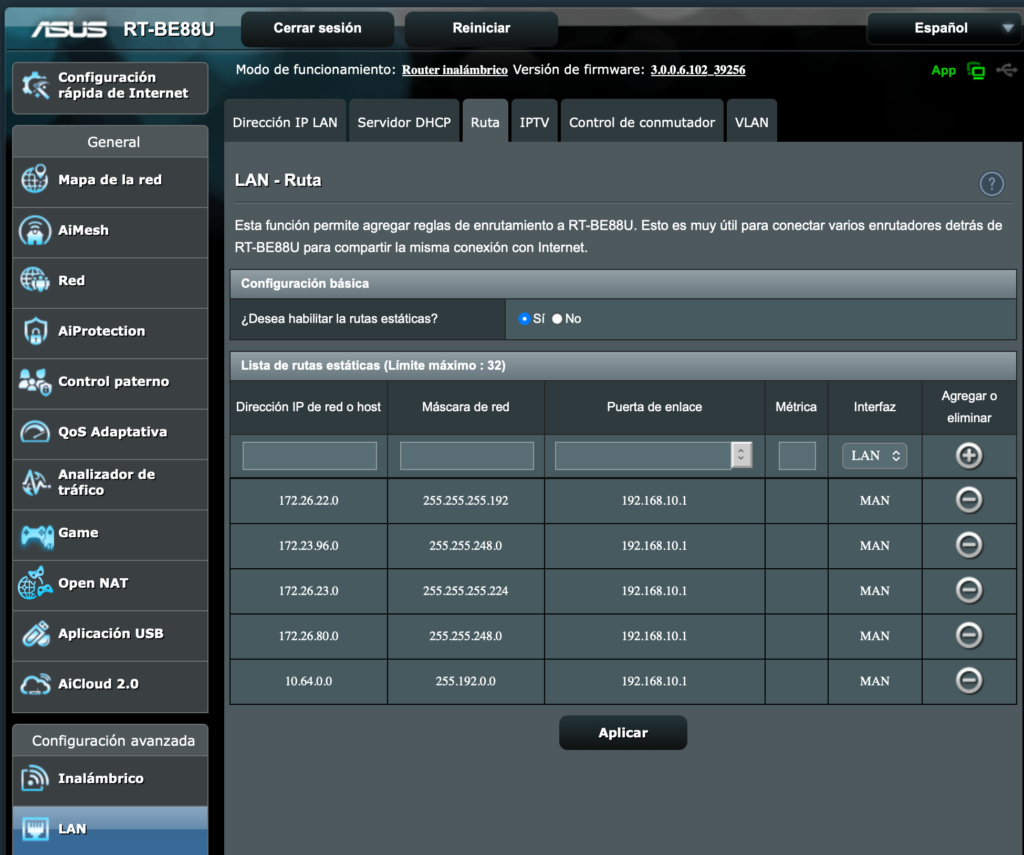Click the green App link
The image size is (1024, 855).
943,71
